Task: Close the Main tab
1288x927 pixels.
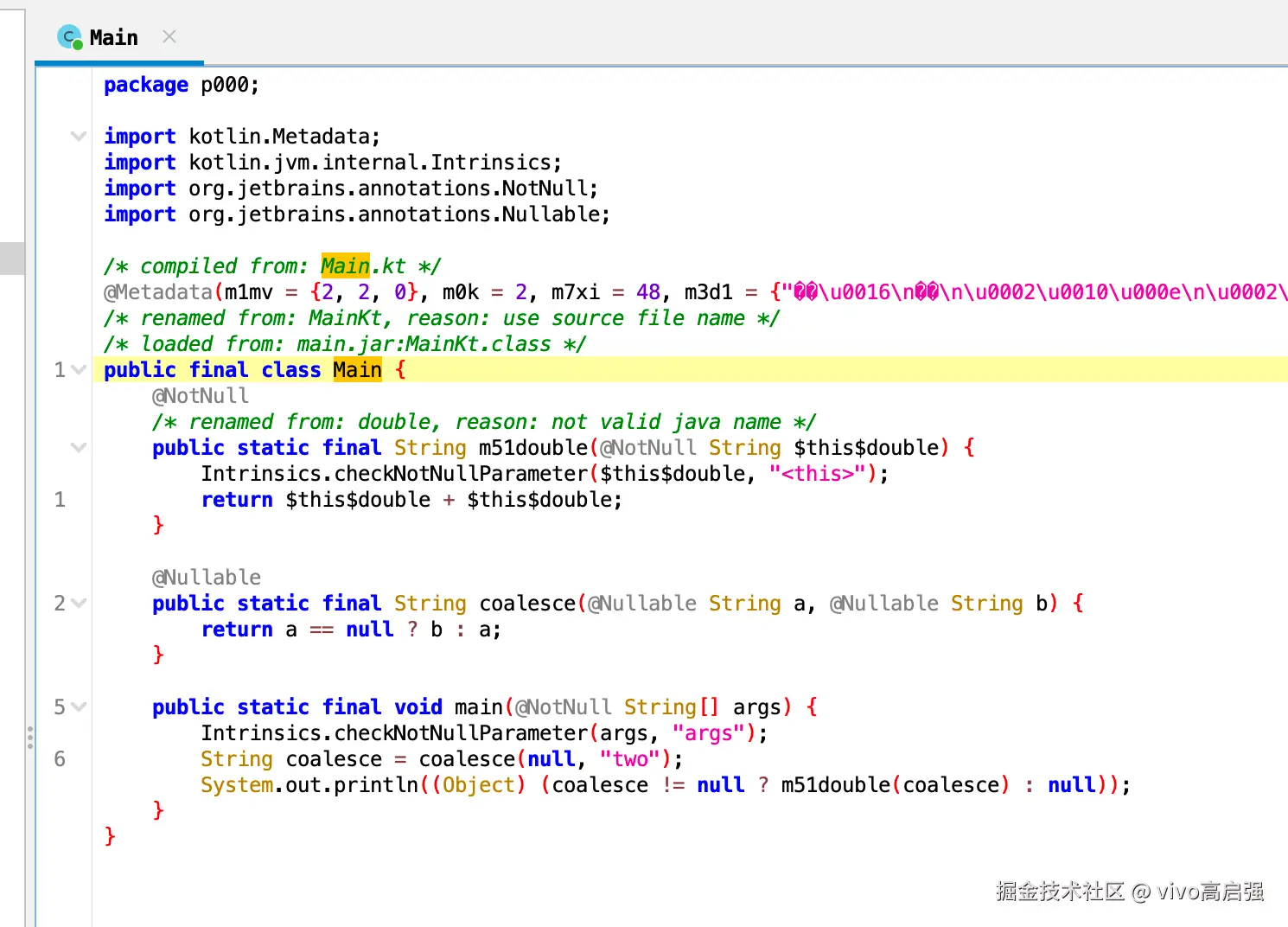Action: (x=169, y=36)
